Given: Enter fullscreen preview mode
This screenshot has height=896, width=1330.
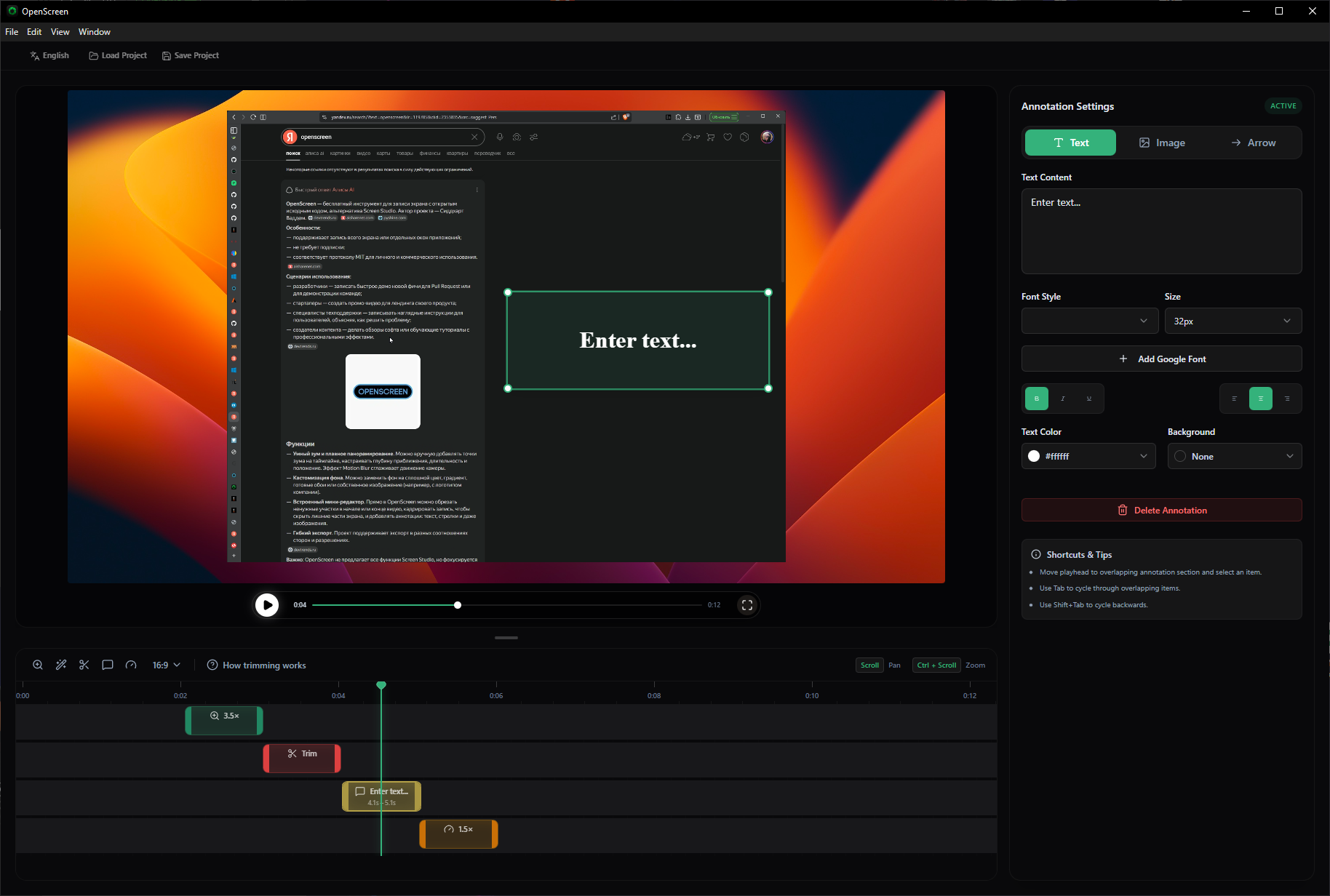Looking at the screenshot, I should [x=747, y=605].
